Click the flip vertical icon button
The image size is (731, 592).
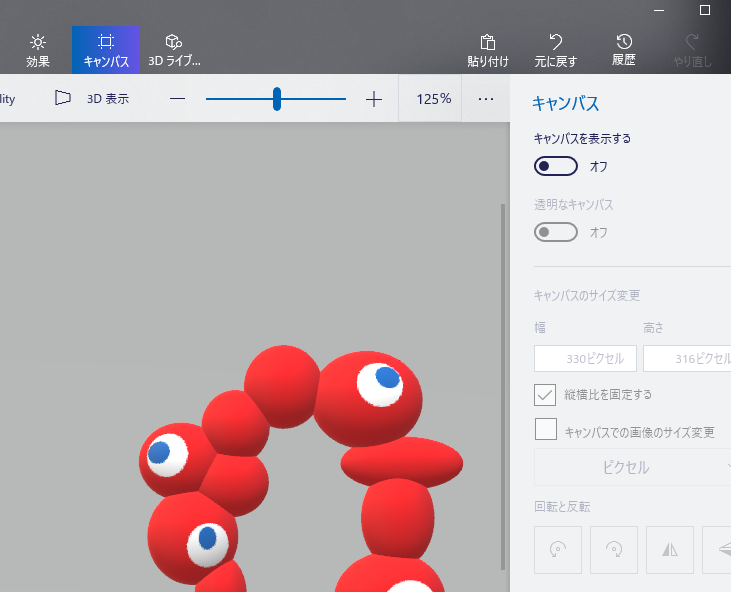717,550
